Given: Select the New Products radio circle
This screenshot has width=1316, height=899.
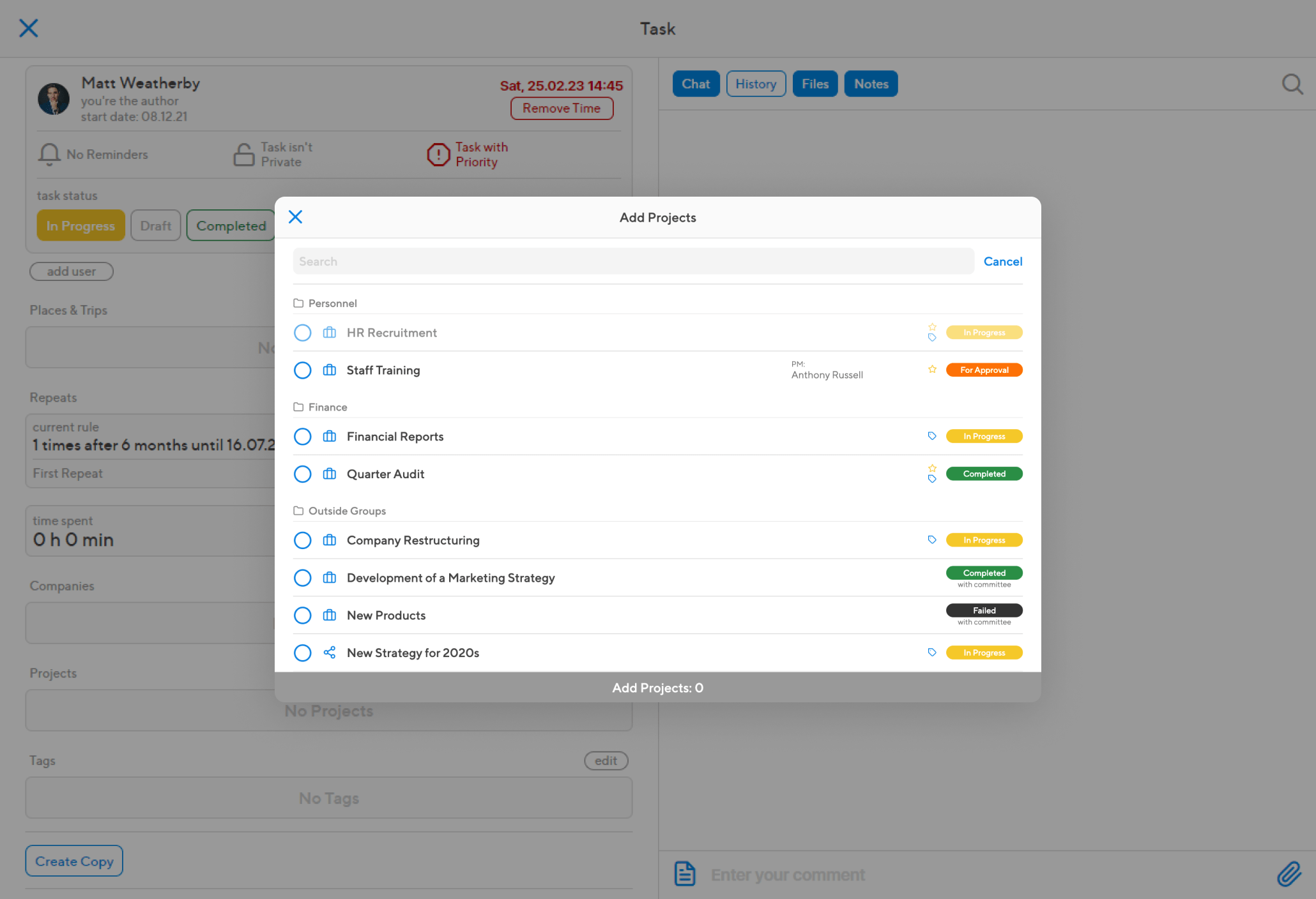Looking at the screenshot, I should pos(303,616).
